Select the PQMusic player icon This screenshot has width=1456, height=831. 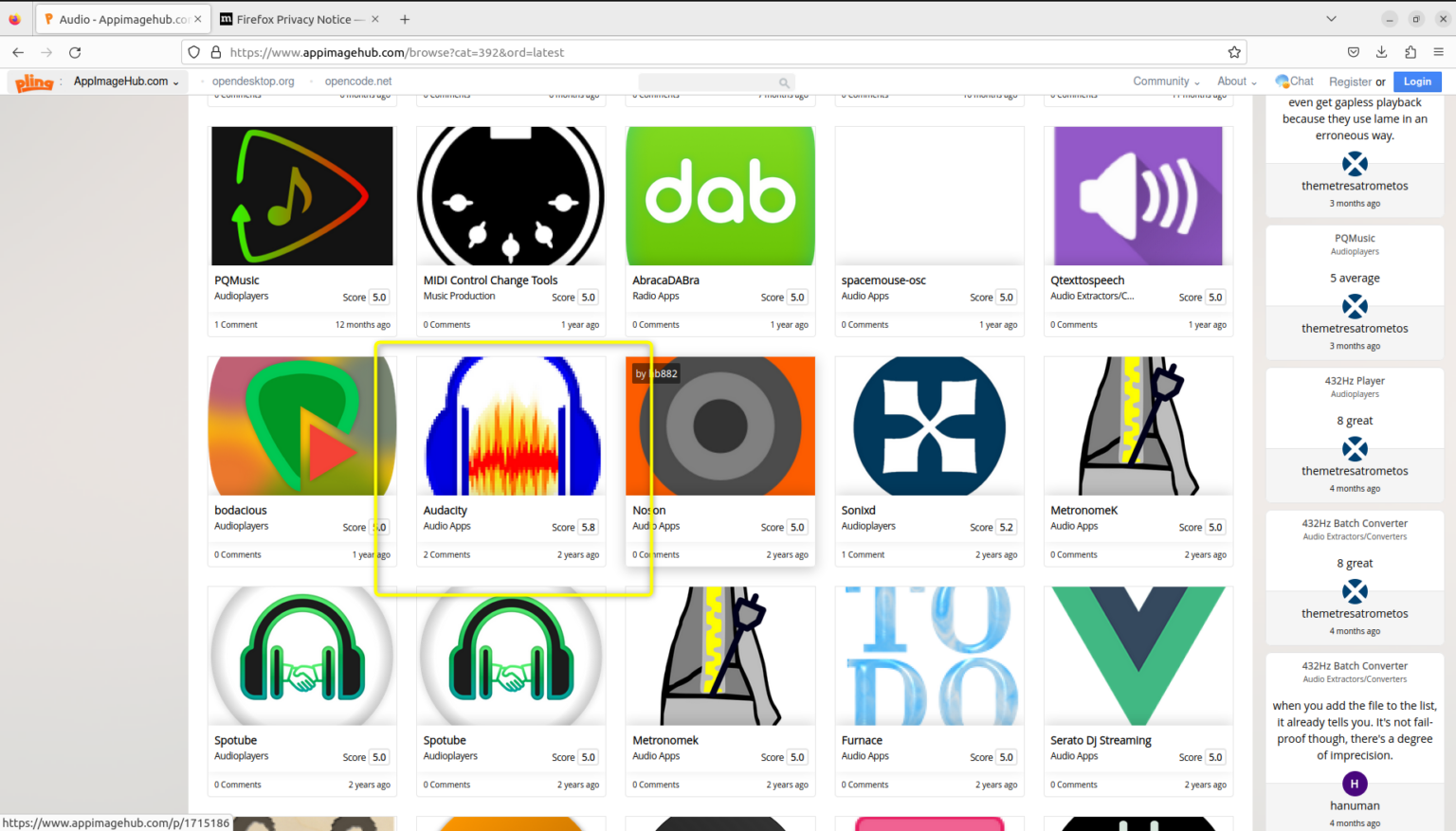coord(301,195)
